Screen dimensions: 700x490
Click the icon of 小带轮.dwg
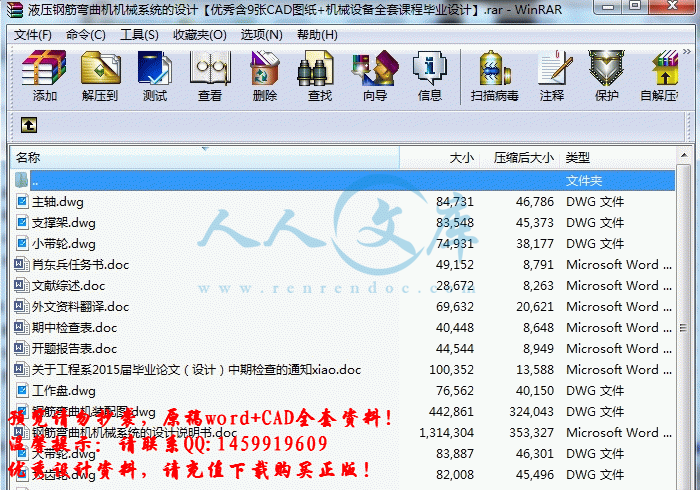coord(21,244)
